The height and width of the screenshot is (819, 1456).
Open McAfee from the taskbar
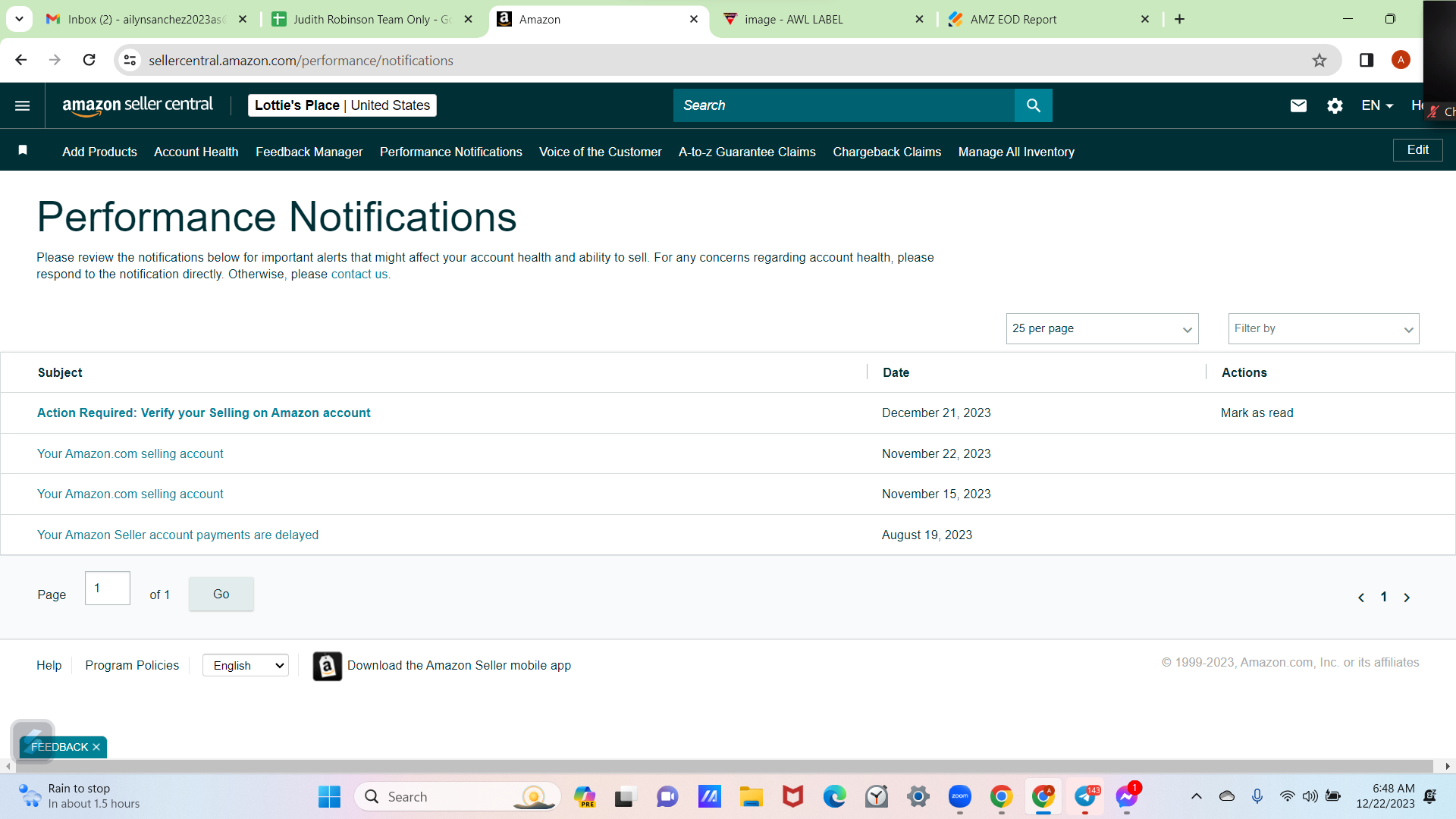(792, 796)
